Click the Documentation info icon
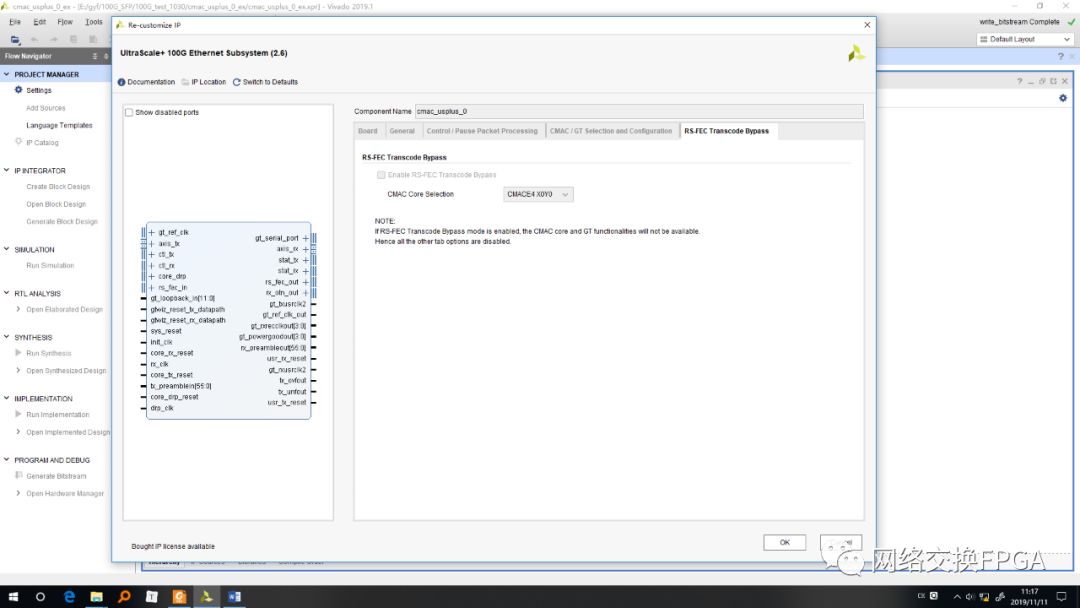 pyautogui.click(x=121, y=82)
